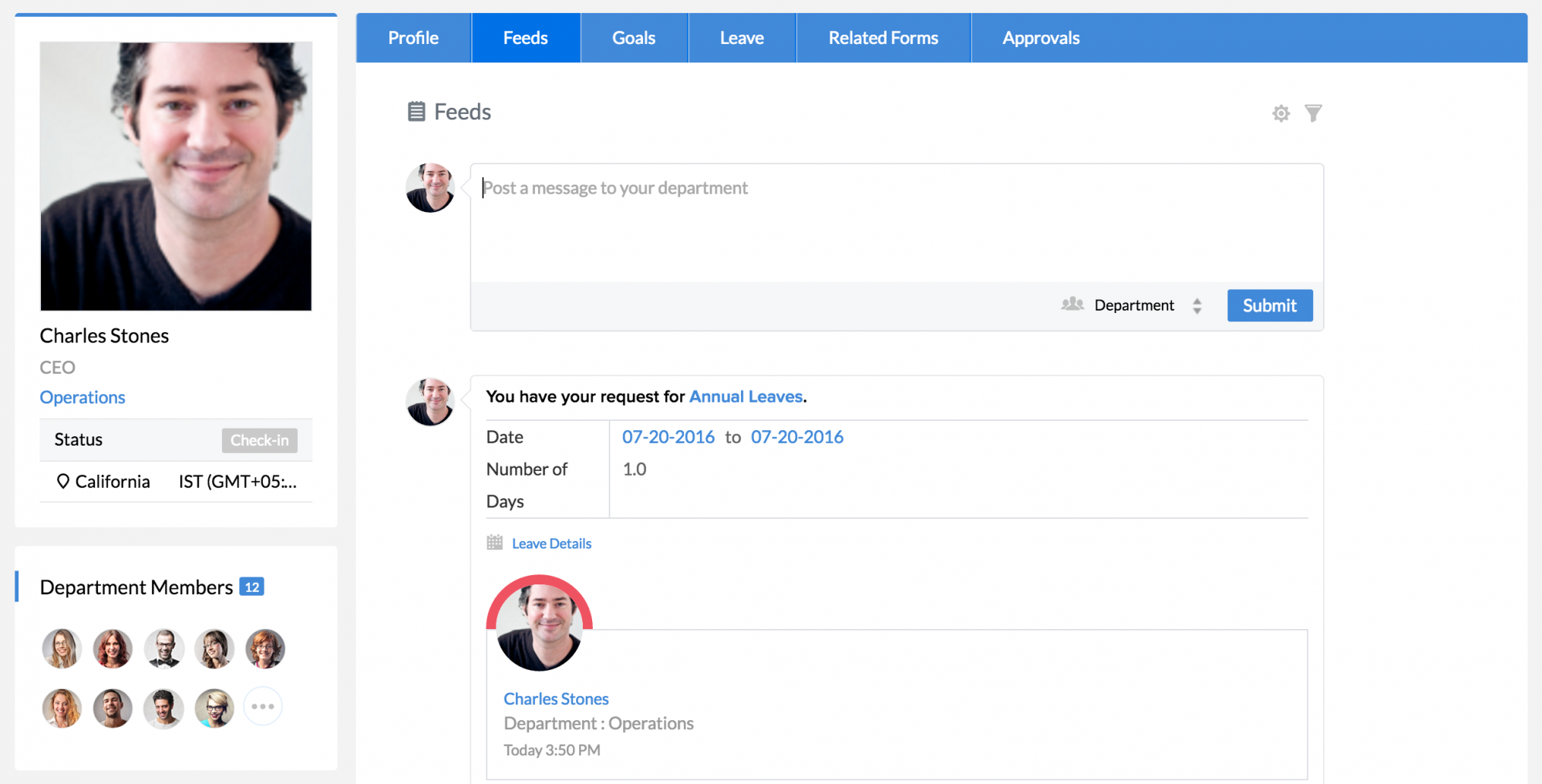Click the calendar icon beside Leave Details
This screenshot has width=1542, height=784.
(x=495, y=543)
